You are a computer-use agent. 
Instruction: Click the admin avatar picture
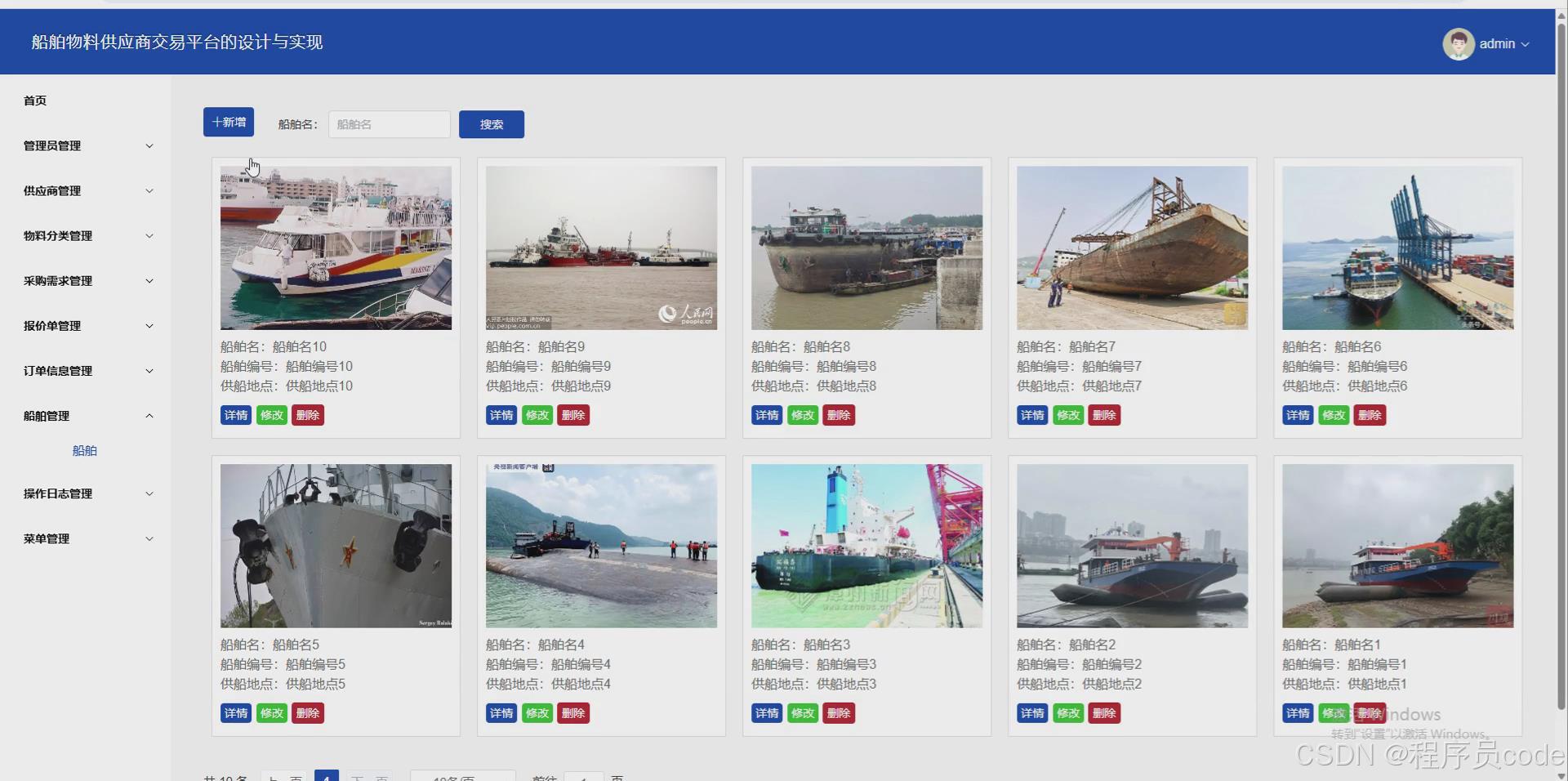point(1458,44)
